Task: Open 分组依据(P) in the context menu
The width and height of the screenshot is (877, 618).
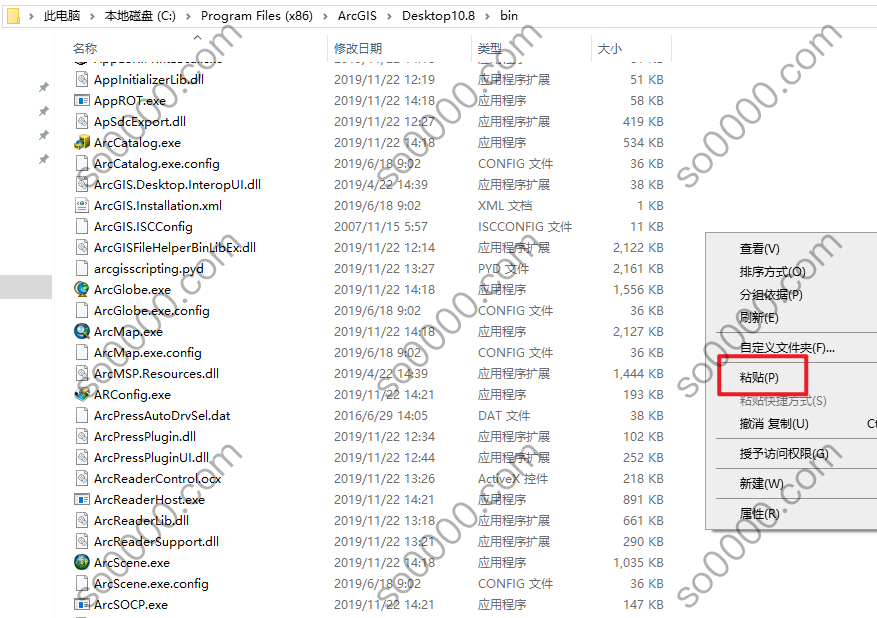Action: click(x=771, y=295)
